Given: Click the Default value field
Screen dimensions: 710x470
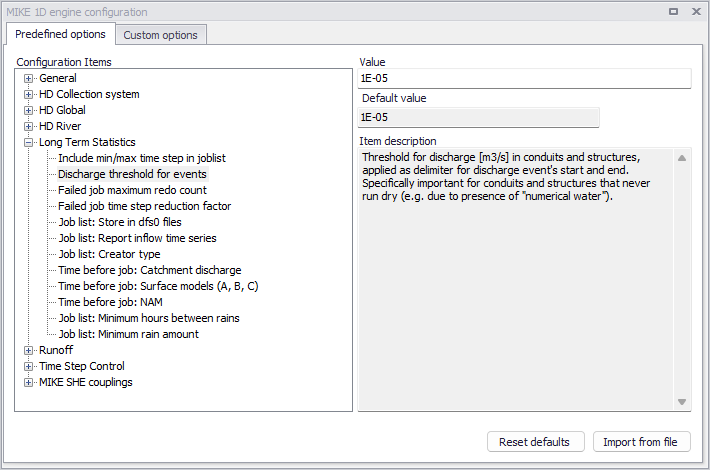Looking at the screenshot, I should click(x=478, y=117).
